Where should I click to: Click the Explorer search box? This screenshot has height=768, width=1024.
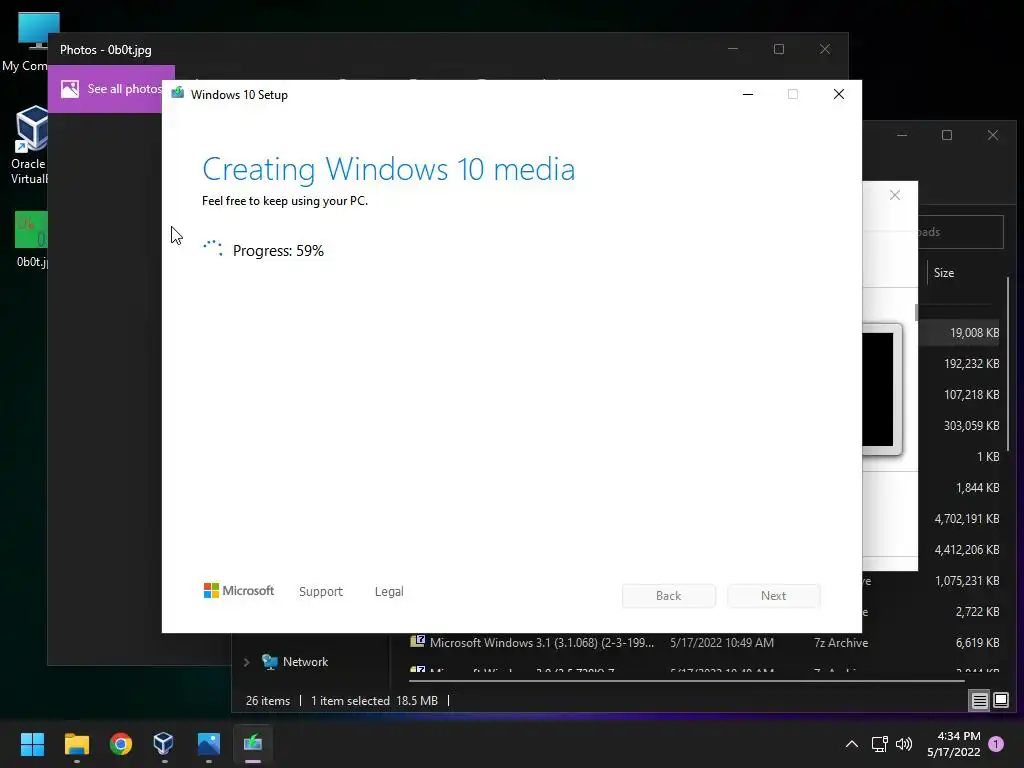click(x=961, y=232)
